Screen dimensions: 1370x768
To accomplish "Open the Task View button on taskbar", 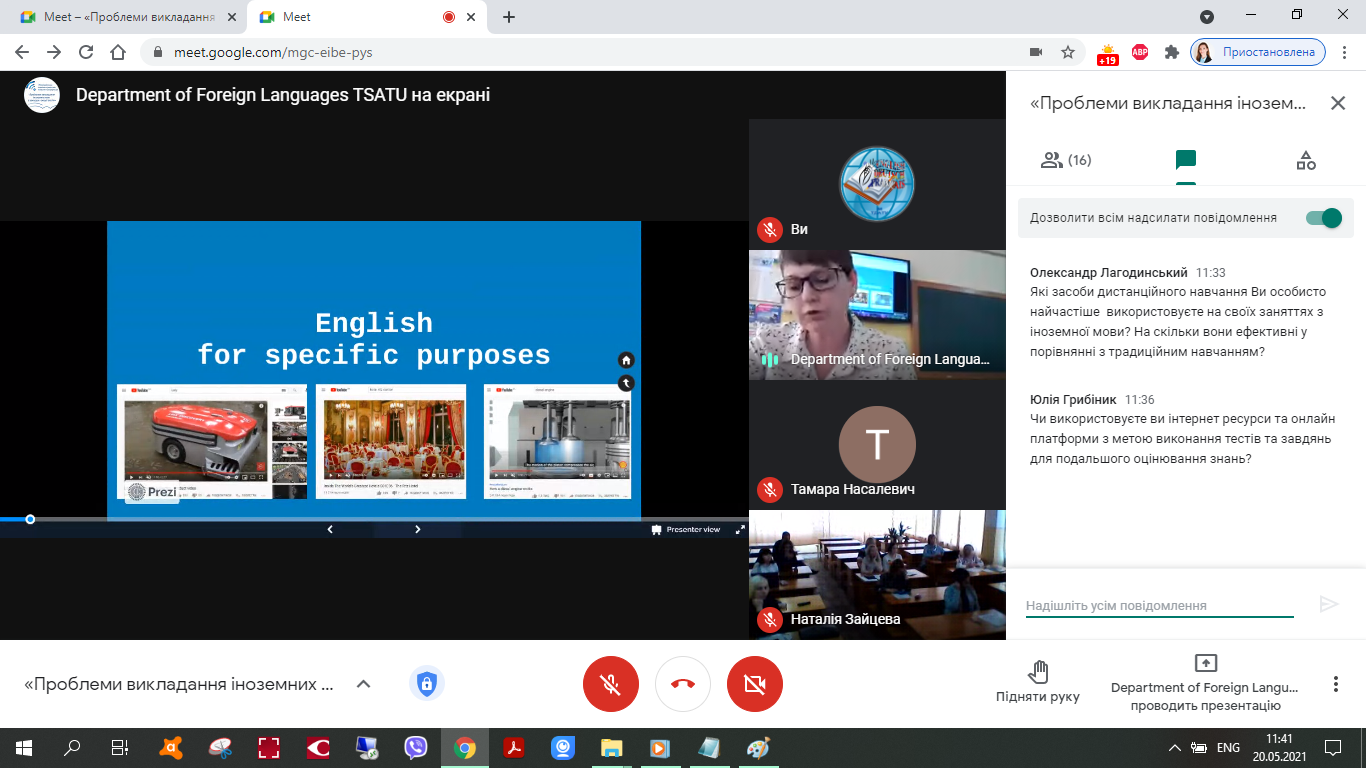I will click(120, 747).
